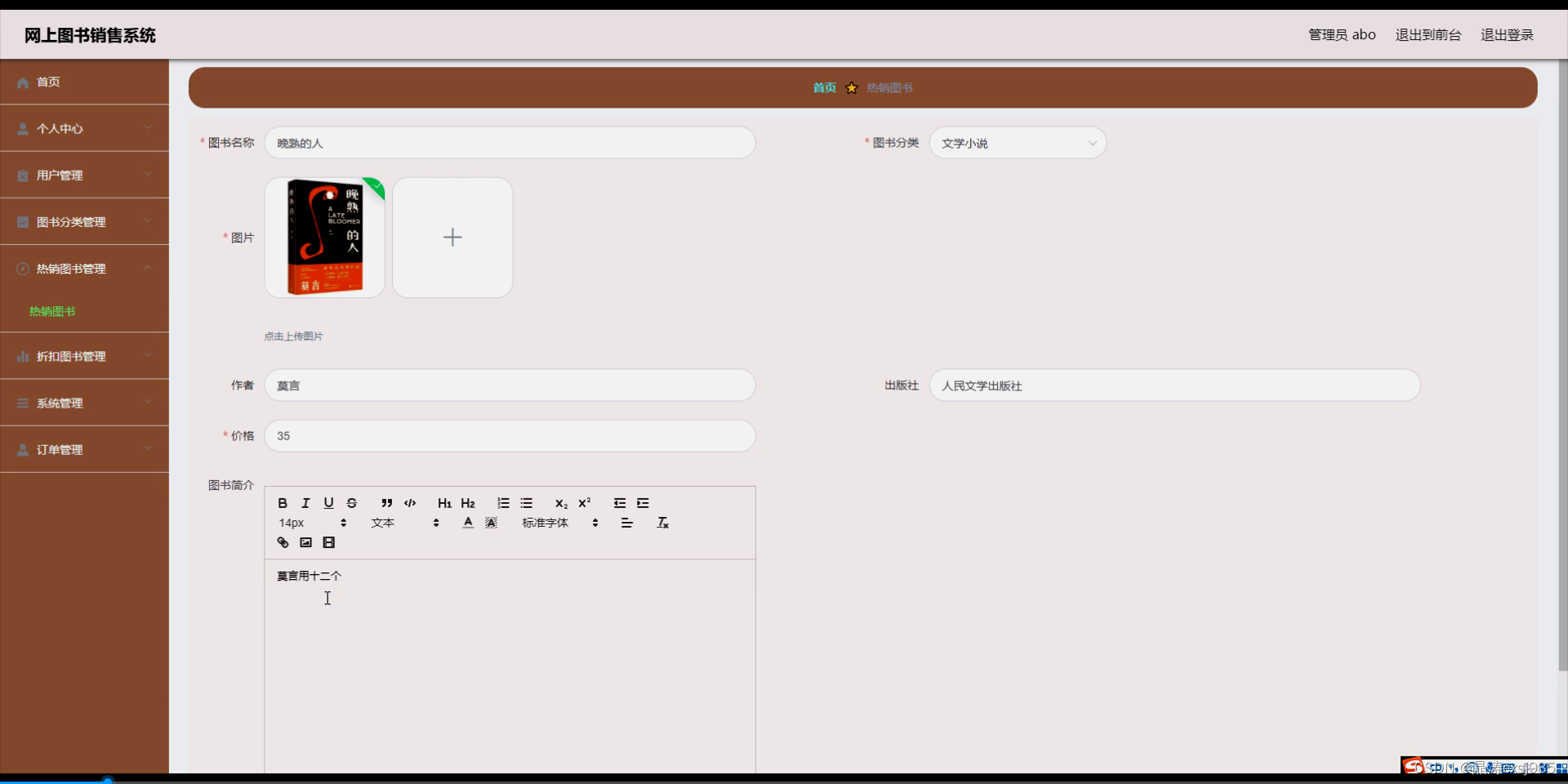Viewport: 1568px width, 784px height.
Task: Clear text formatting in the editor
Action: coord(663,523)
